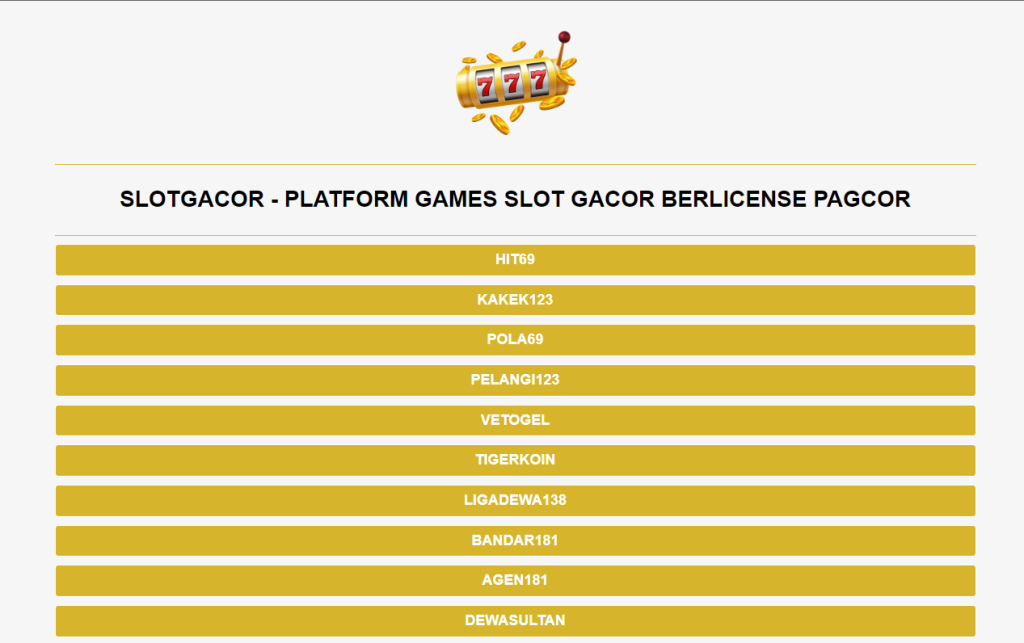
Task: Click the flying coin above the slot logo
Action: [519, 45]
